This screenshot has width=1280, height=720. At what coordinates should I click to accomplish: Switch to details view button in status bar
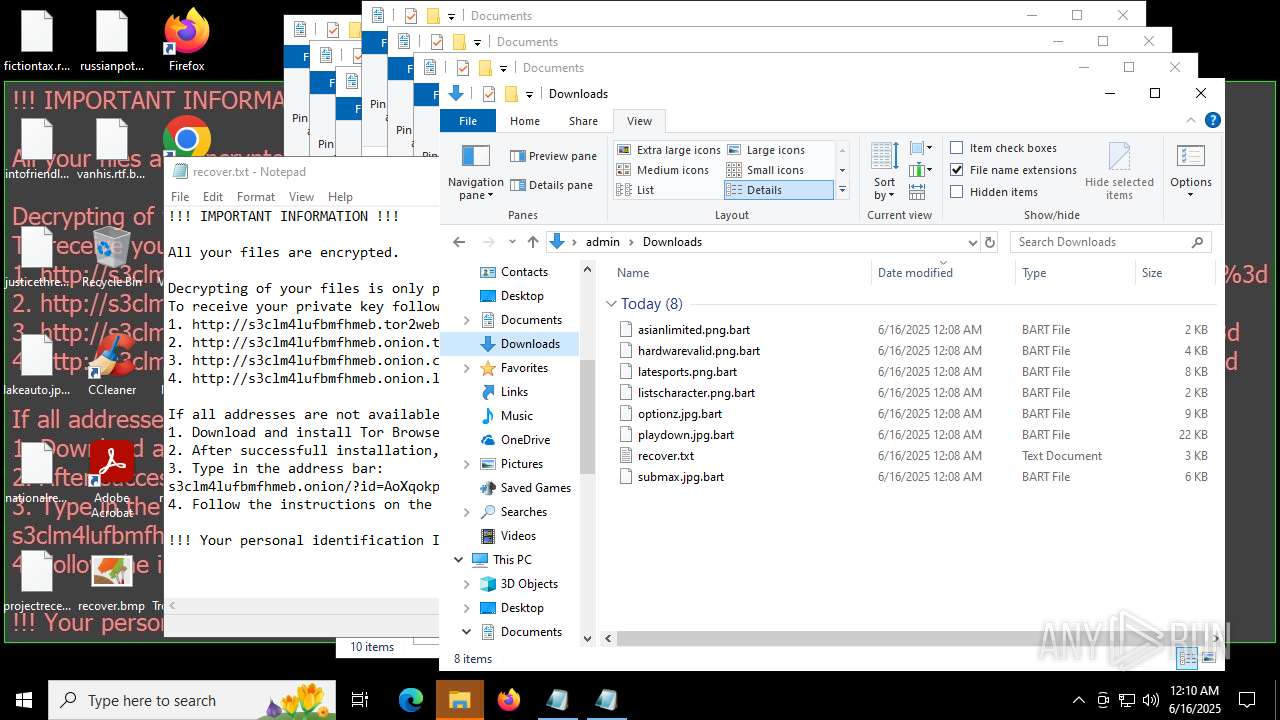(x=1187, y=658)
